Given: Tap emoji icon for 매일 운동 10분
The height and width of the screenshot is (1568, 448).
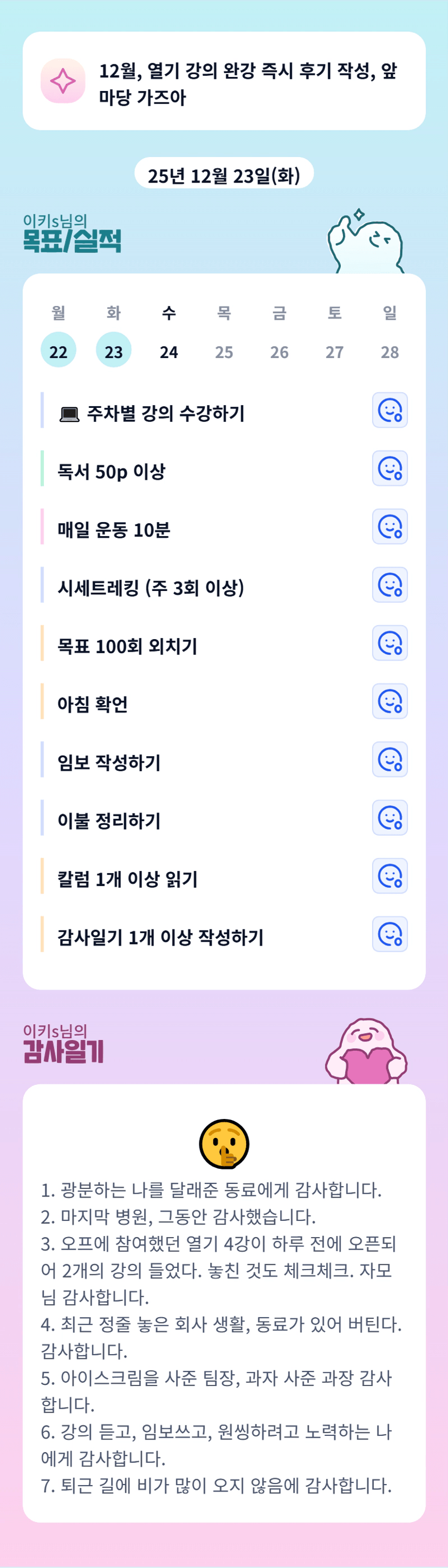Looking at the screenshot, I should coord(389,526).
